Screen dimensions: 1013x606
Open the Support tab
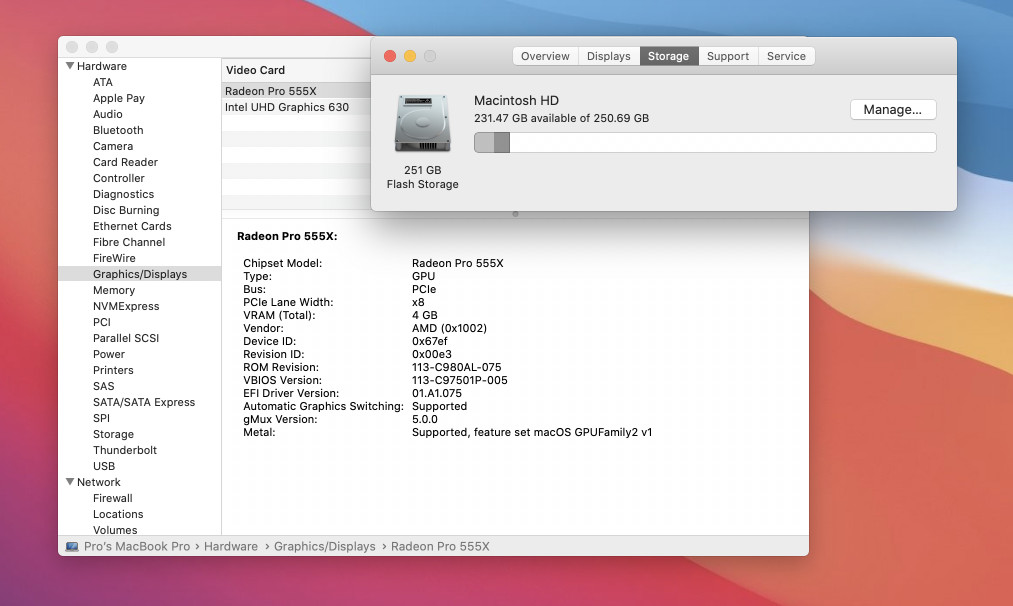(x=728, y=56)
